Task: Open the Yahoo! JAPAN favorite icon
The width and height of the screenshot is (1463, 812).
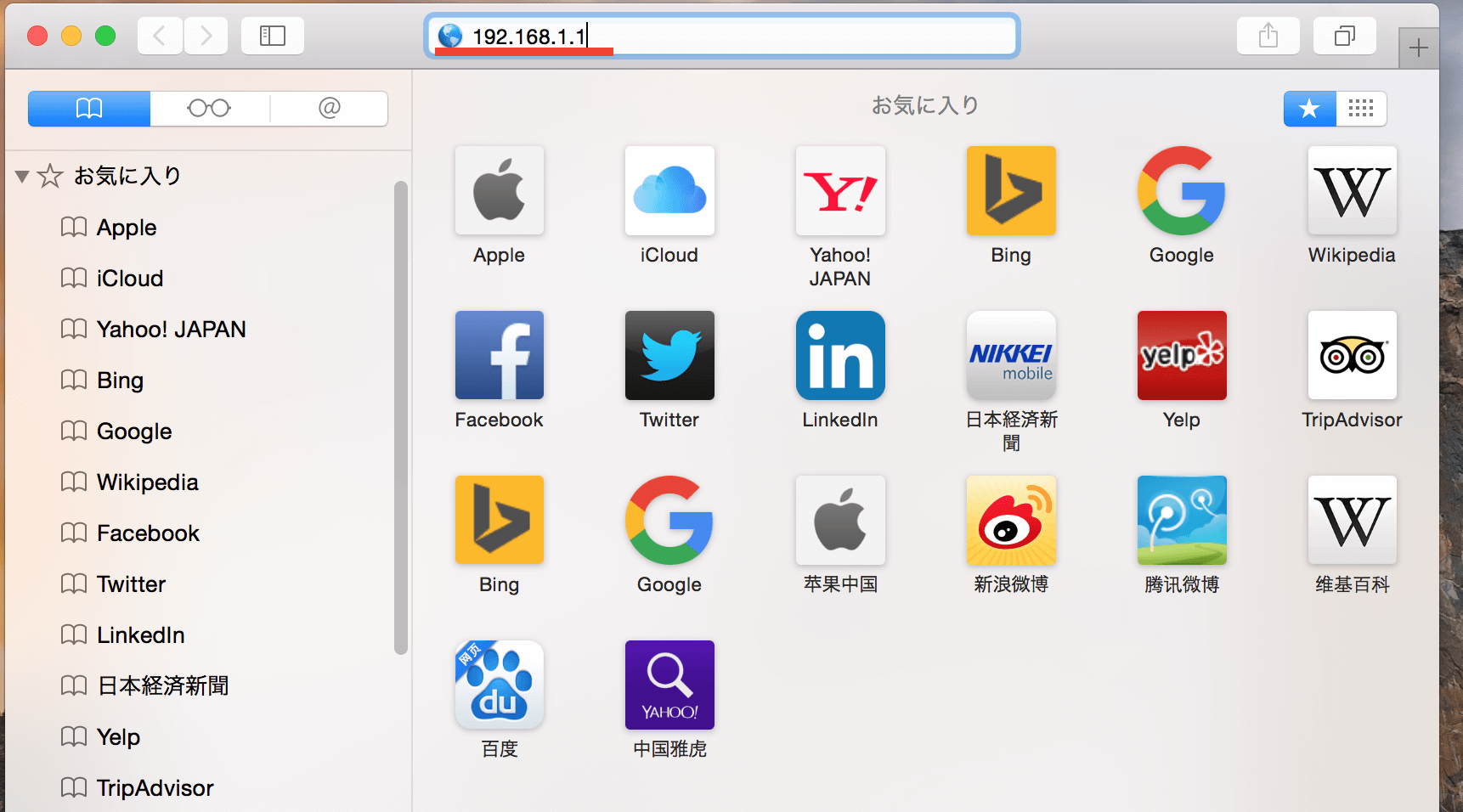Action: (839, 191)
